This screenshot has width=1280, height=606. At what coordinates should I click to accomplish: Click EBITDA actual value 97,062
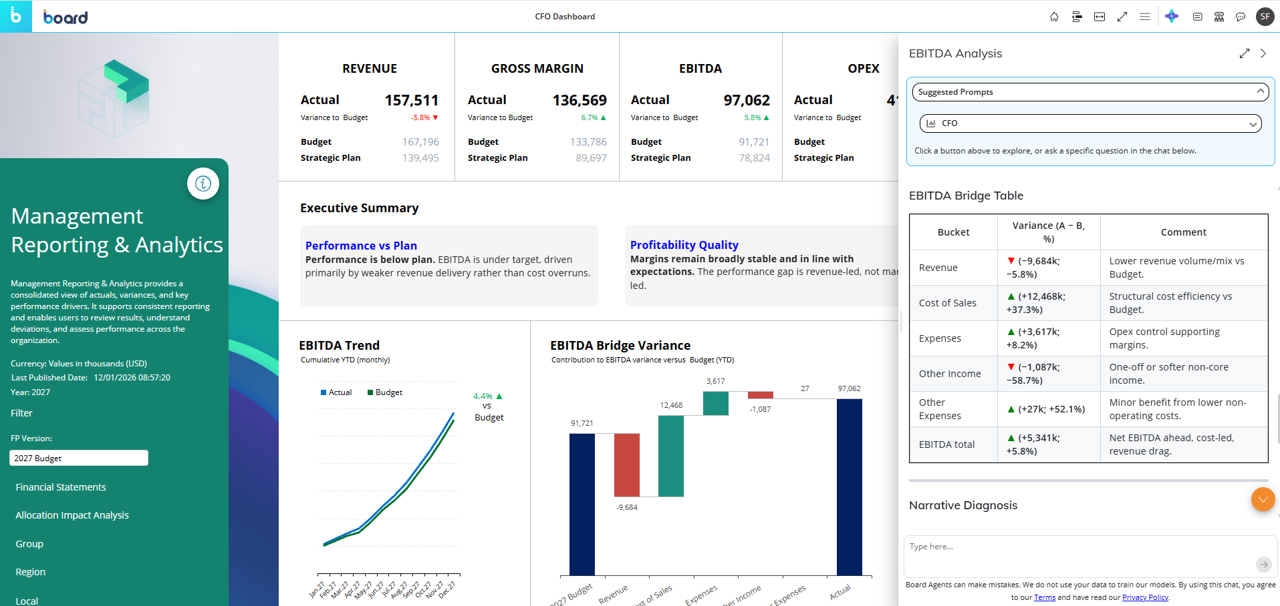coord(747,100)
